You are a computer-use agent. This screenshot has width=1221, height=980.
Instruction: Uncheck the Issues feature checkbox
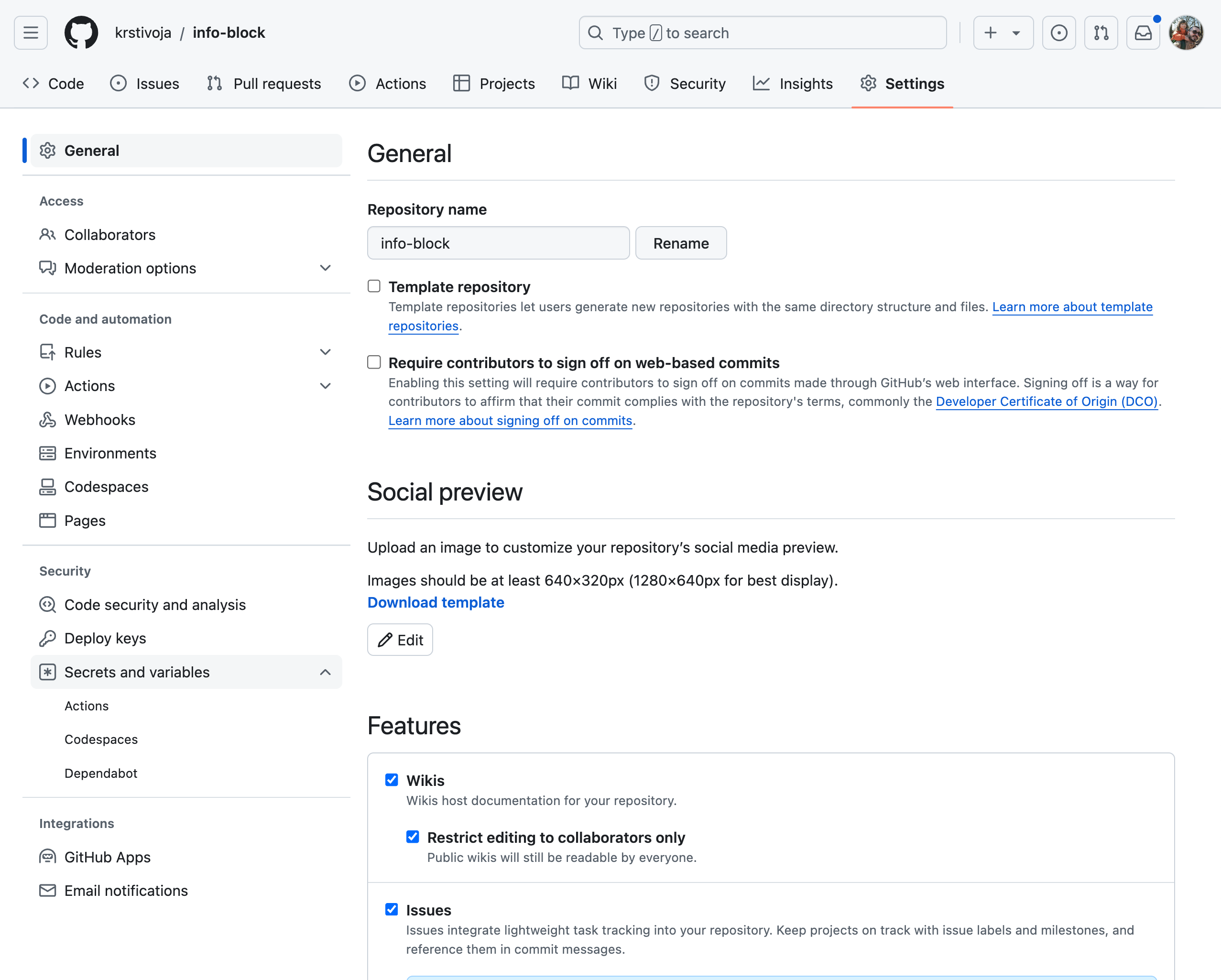pos(392,909)
